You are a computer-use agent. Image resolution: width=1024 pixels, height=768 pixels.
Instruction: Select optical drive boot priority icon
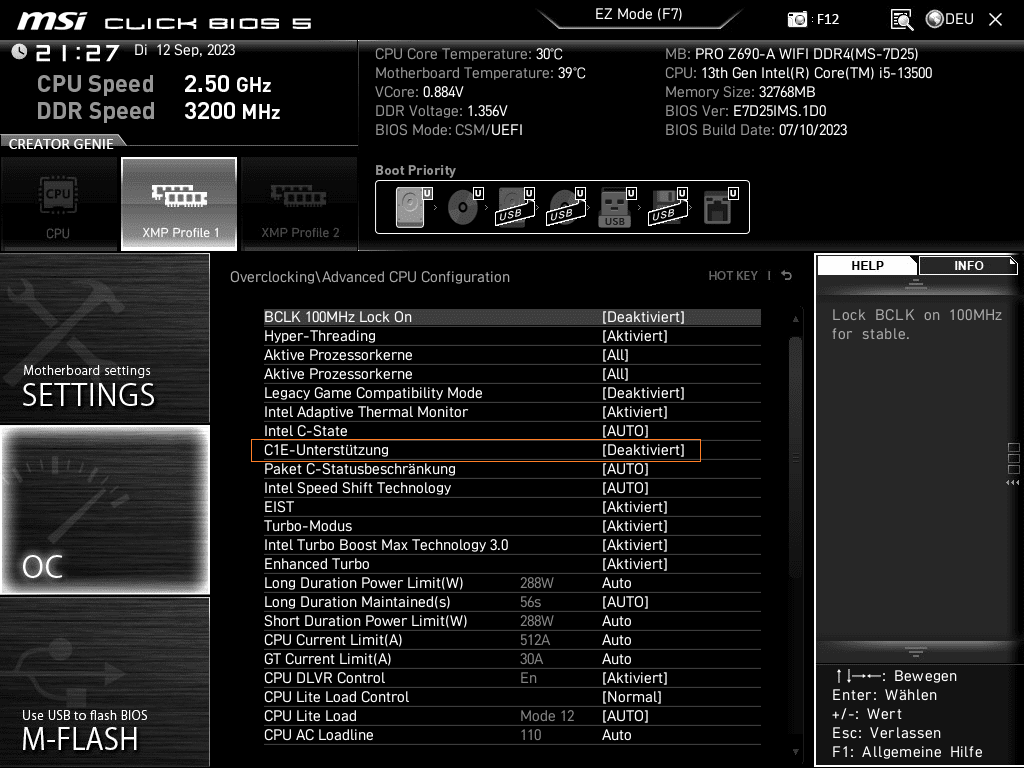(x=464, y=207)
